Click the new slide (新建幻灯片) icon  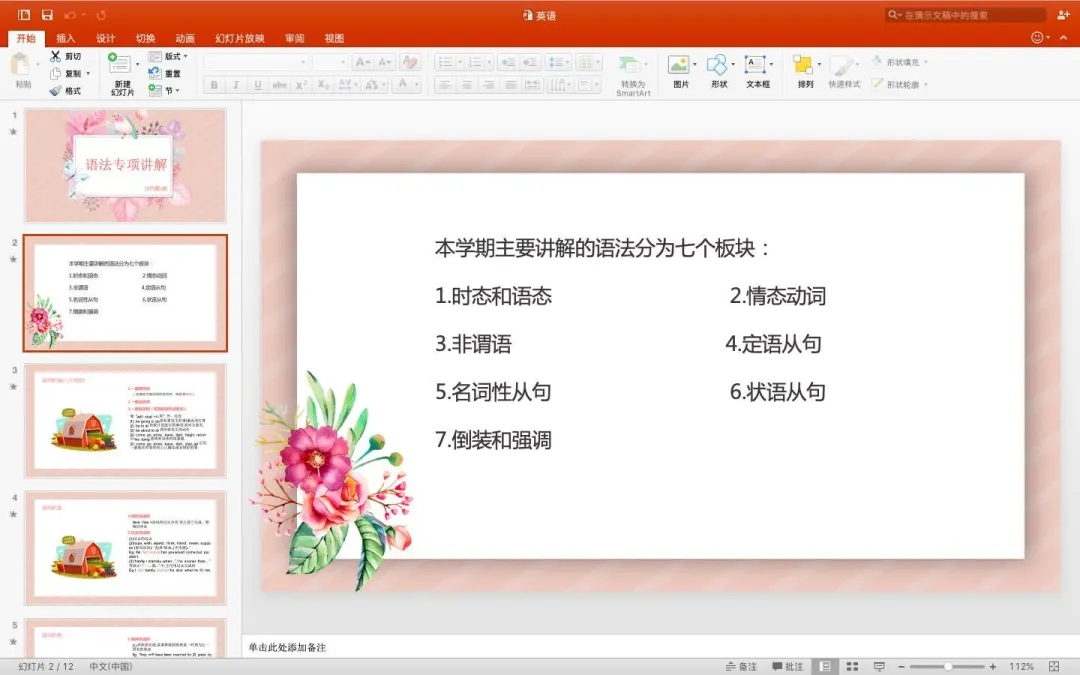pyautogui.click(x=119, y=63)
